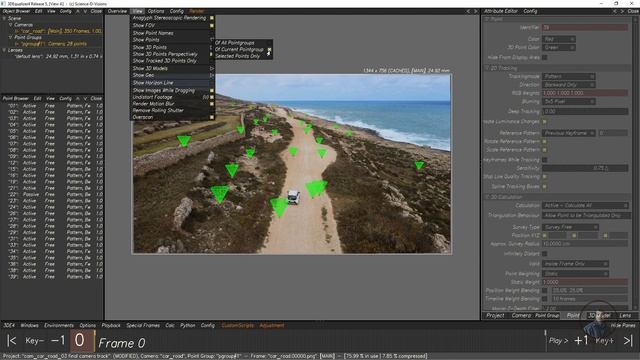Click Point Browser down arrow (V)
Viewport: 640px width, 360px height.
(x=85, y=98)
